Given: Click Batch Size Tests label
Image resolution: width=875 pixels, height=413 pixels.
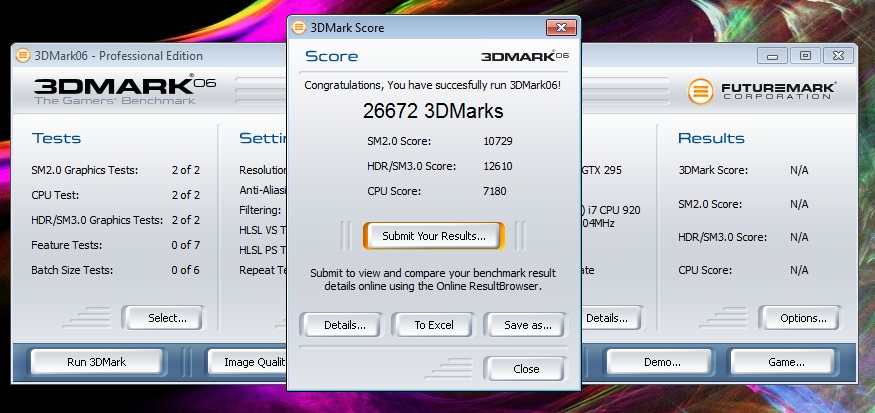Looking at the screenshot, I should pyautogui.click(x=72, y=270).
